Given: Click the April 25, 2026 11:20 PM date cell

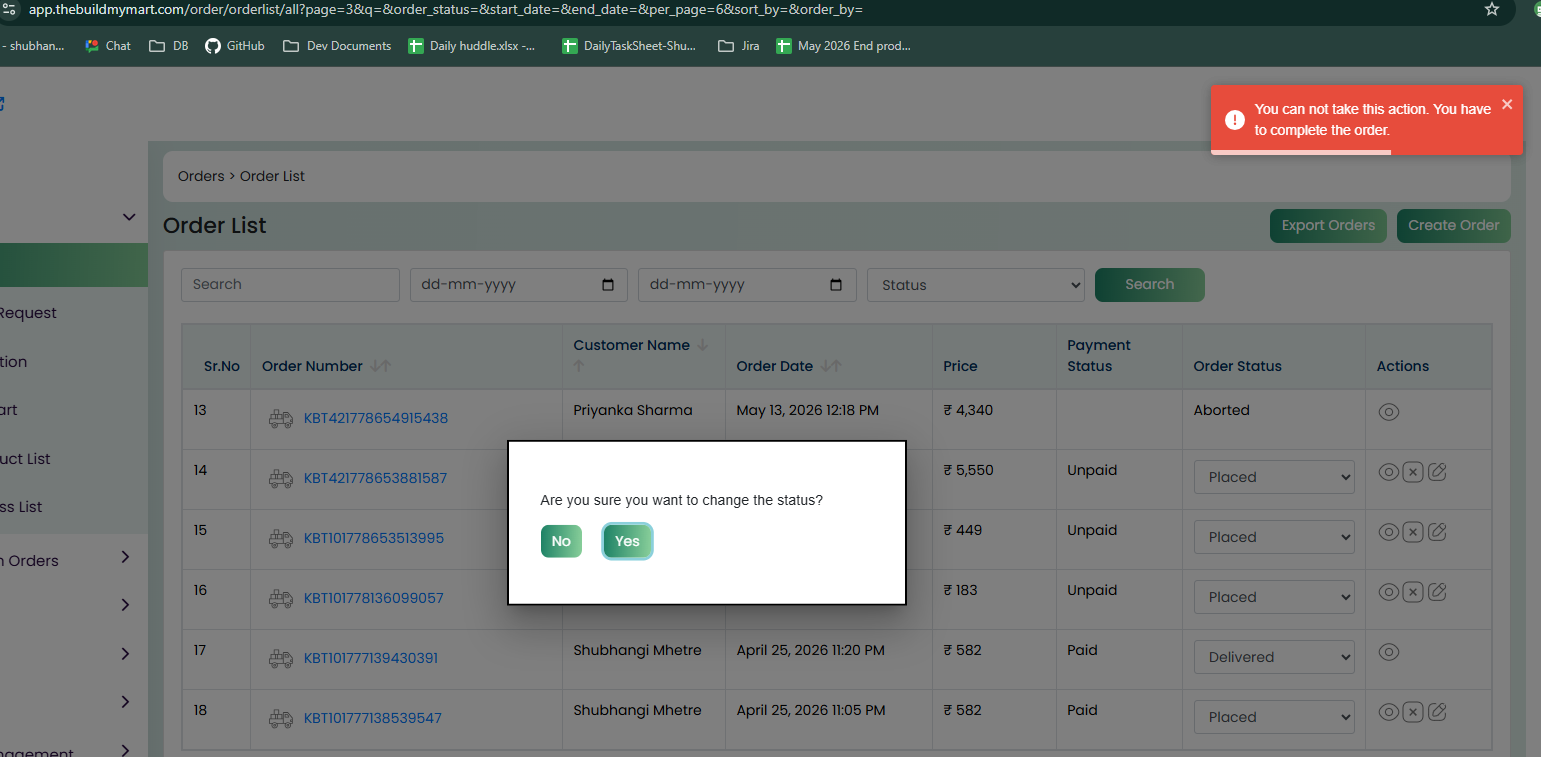Looking at the screenshot, I should (811, 650).
